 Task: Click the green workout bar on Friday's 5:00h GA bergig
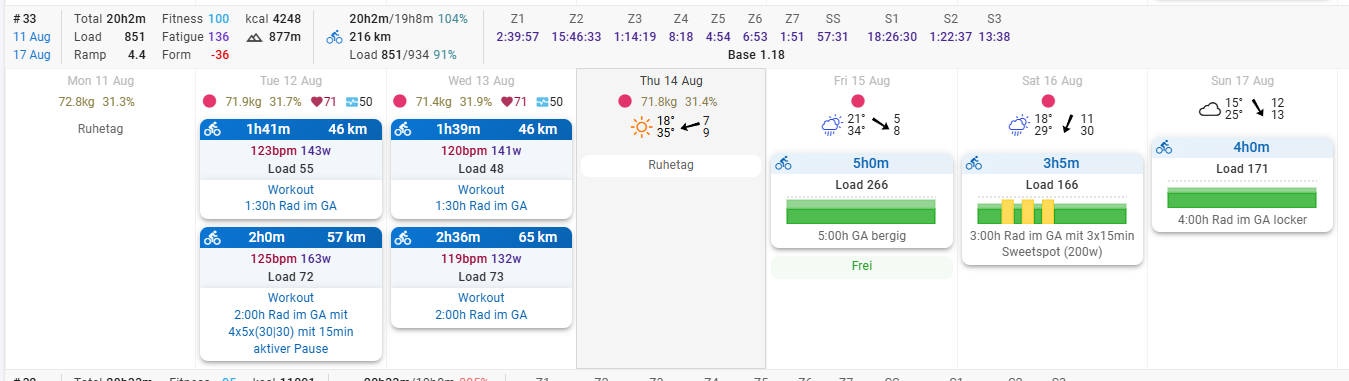coord(861,211)
